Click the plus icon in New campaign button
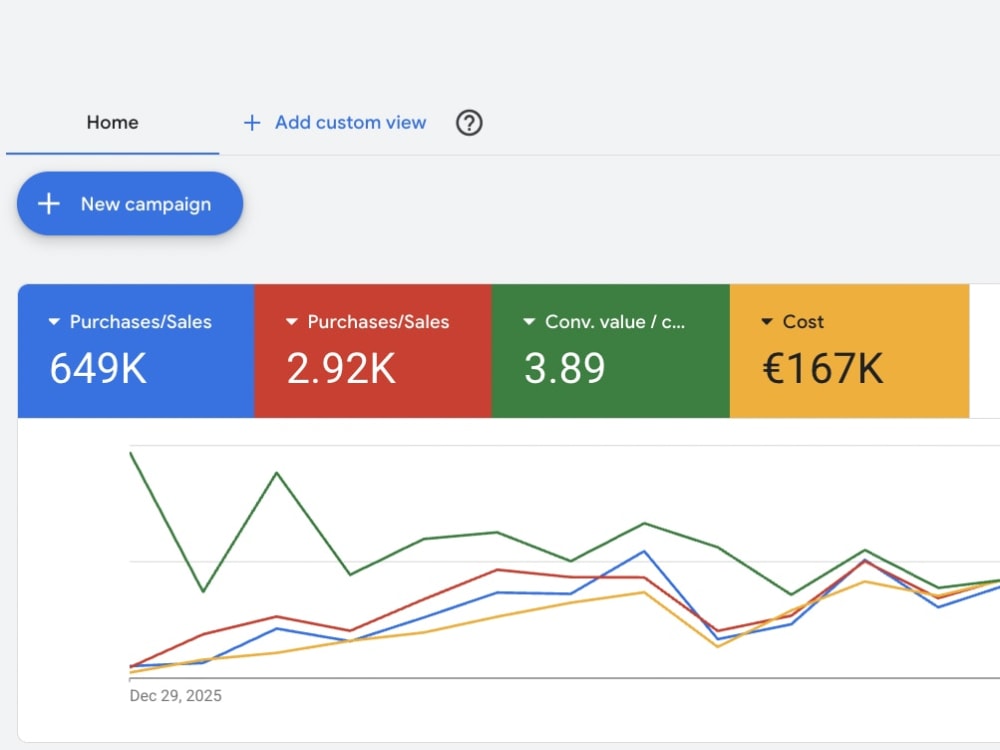Image resolution: width=1000 pixels, height=750 pixels. click(x=48, y=203)
